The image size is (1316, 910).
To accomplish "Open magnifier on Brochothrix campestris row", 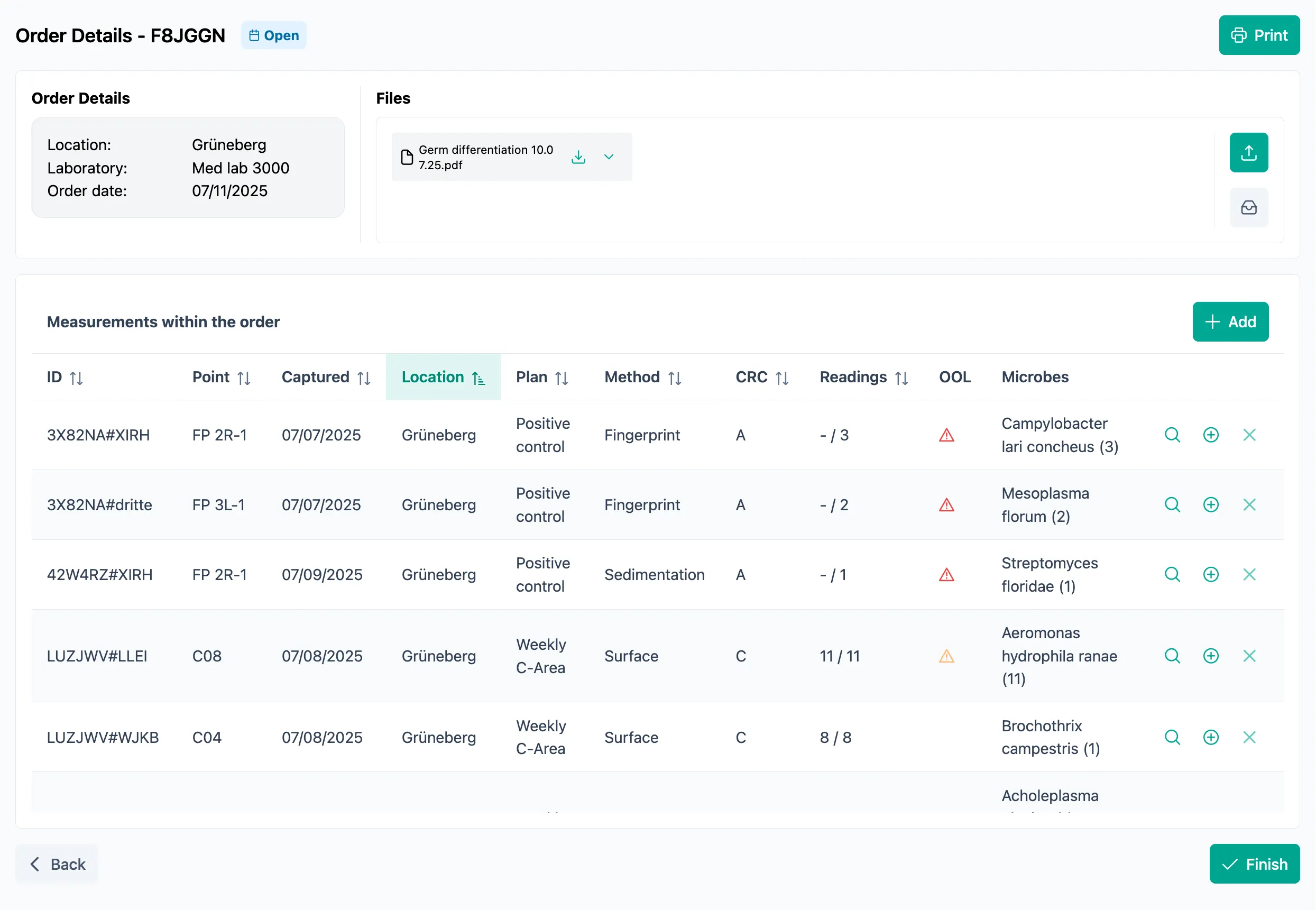I will coord(1172,737).
